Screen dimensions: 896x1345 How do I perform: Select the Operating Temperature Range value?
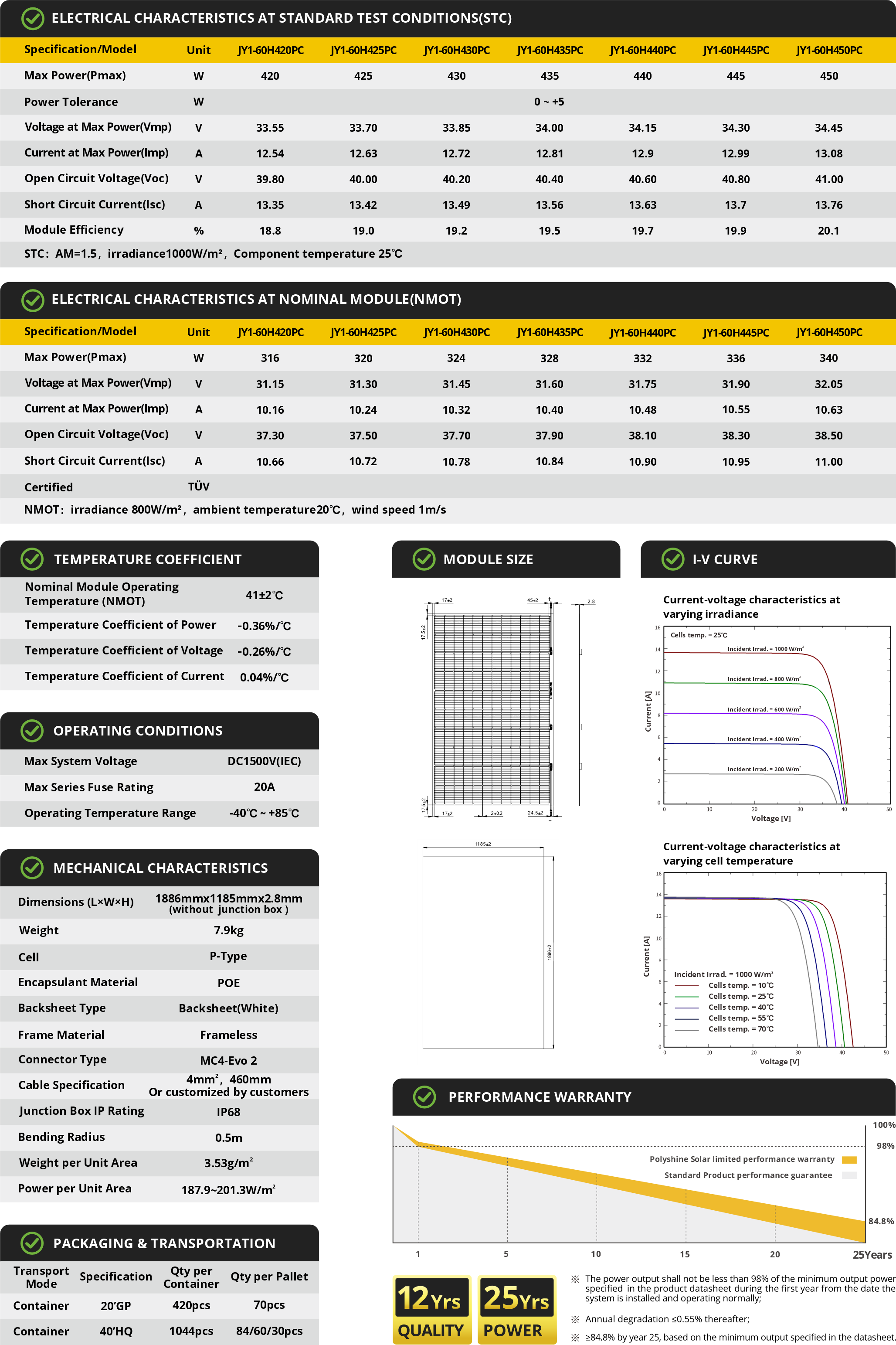(x=264, y=813)
